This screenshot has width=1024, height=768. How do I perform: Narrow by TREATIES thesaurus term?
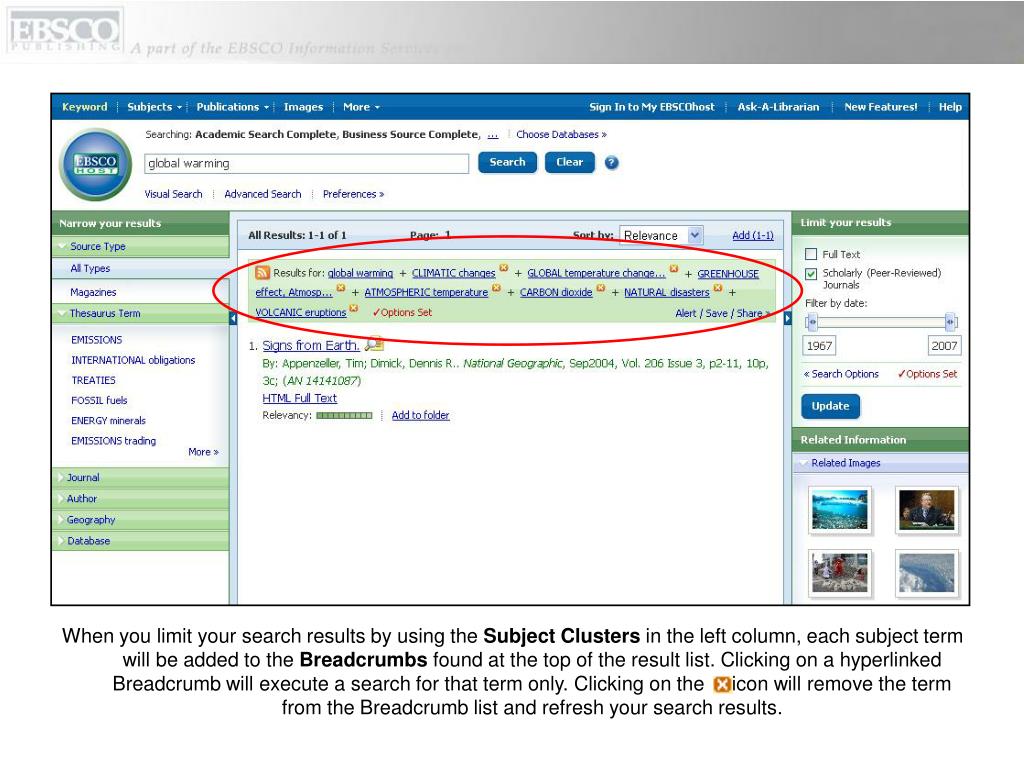pos(93,380)
